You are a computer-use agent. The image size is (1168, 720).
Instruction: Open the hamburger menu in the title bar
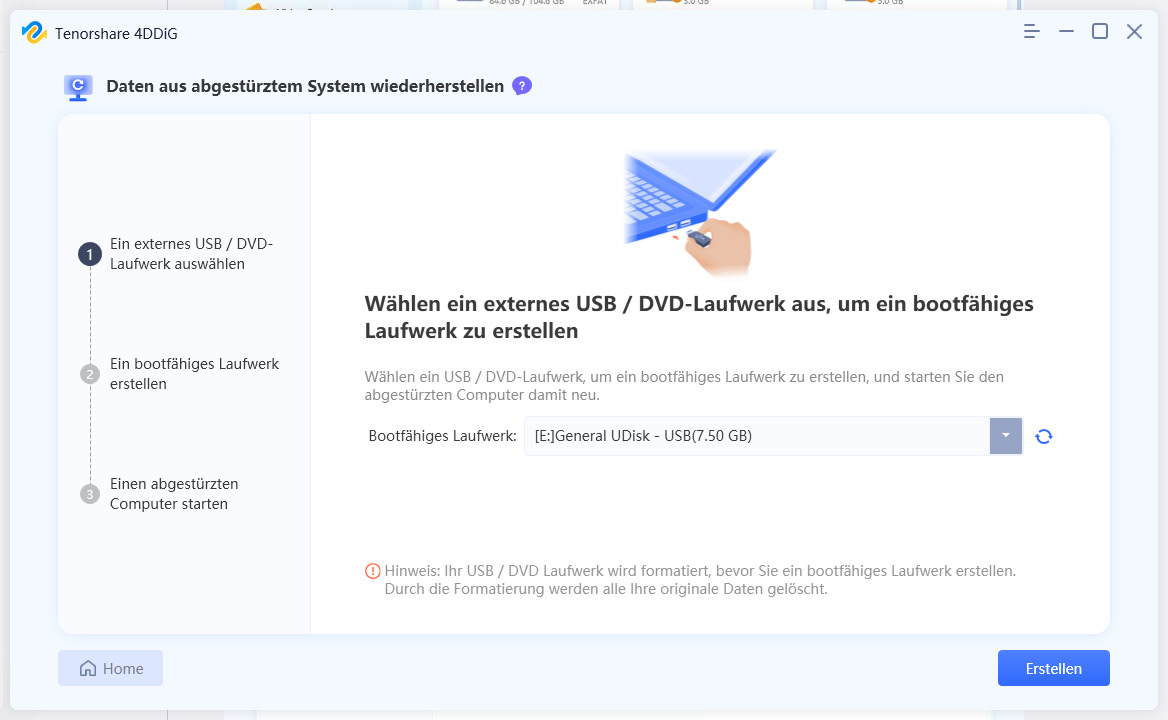(x=1031, y=32)
